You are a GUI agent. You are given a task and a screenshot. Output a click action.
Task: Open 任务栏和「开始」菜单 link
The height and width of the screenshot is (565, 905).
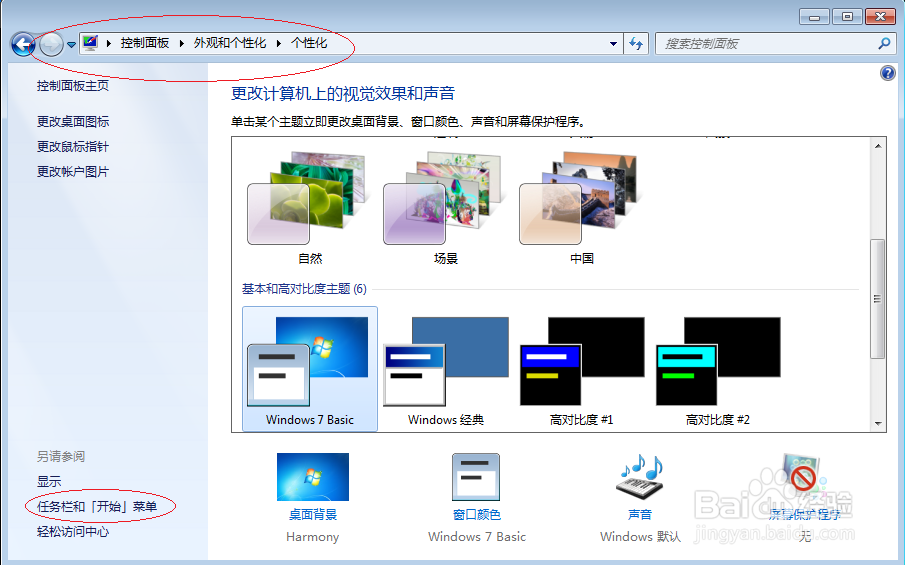[97, 507]
